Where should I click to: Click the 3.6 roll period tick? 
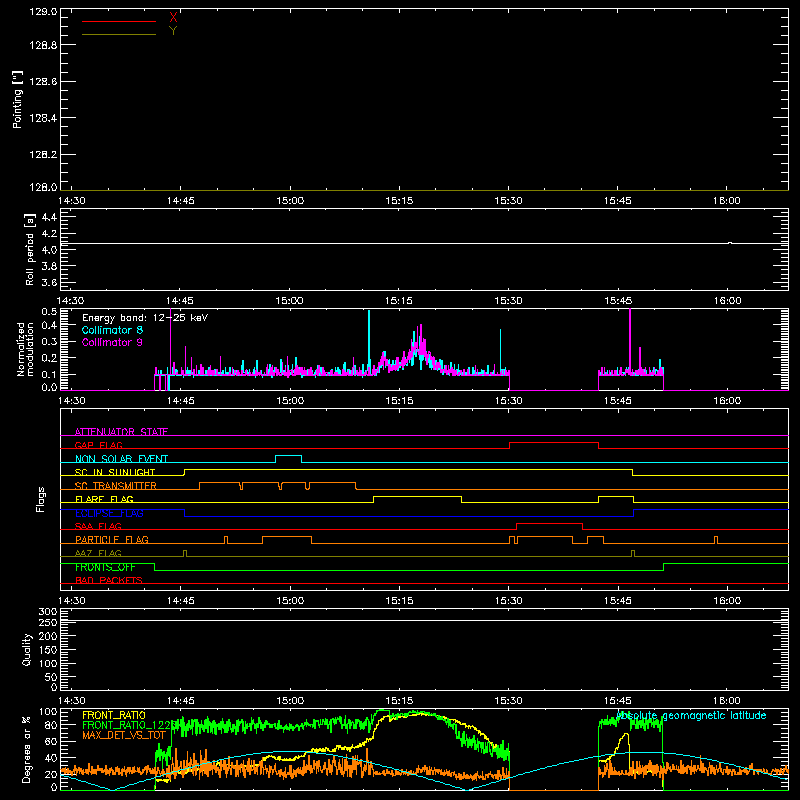coord(49,282)
